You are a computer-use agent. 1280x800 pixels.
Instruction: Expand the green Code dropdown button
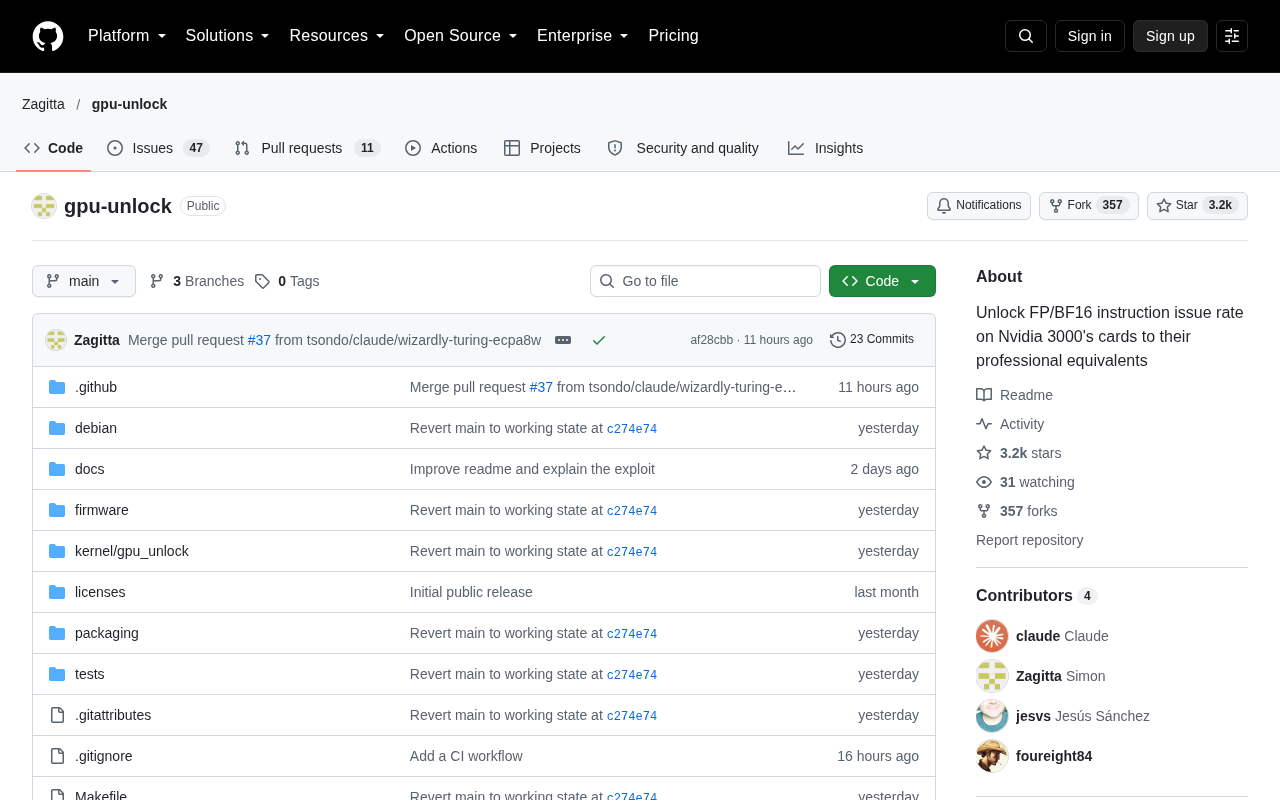(882, 281)
